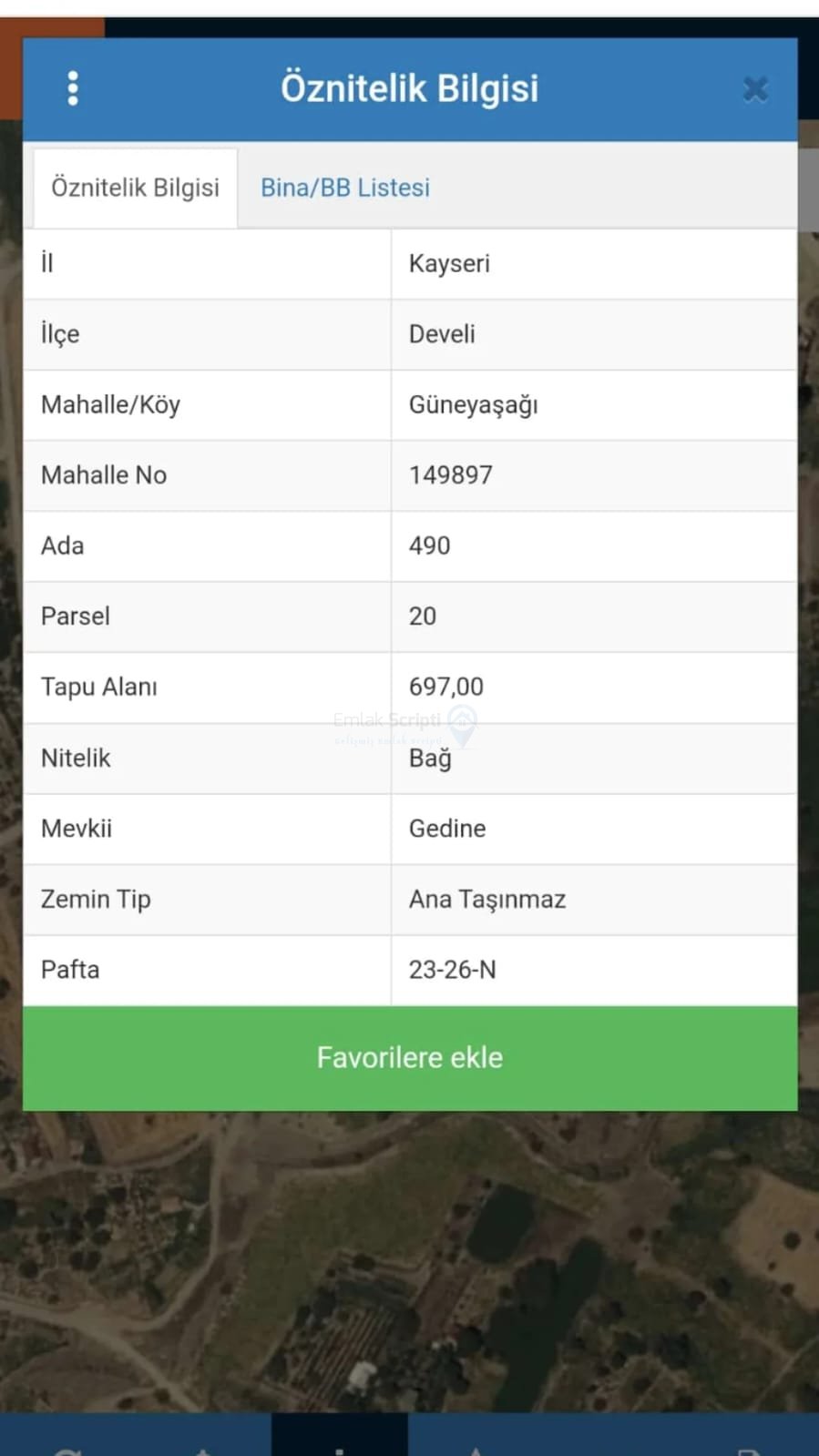This screenshot has width=819, height=1456.
Task: Select the Nitelik value Bağ
Action: pyautogui.click(x=430, y=759)
